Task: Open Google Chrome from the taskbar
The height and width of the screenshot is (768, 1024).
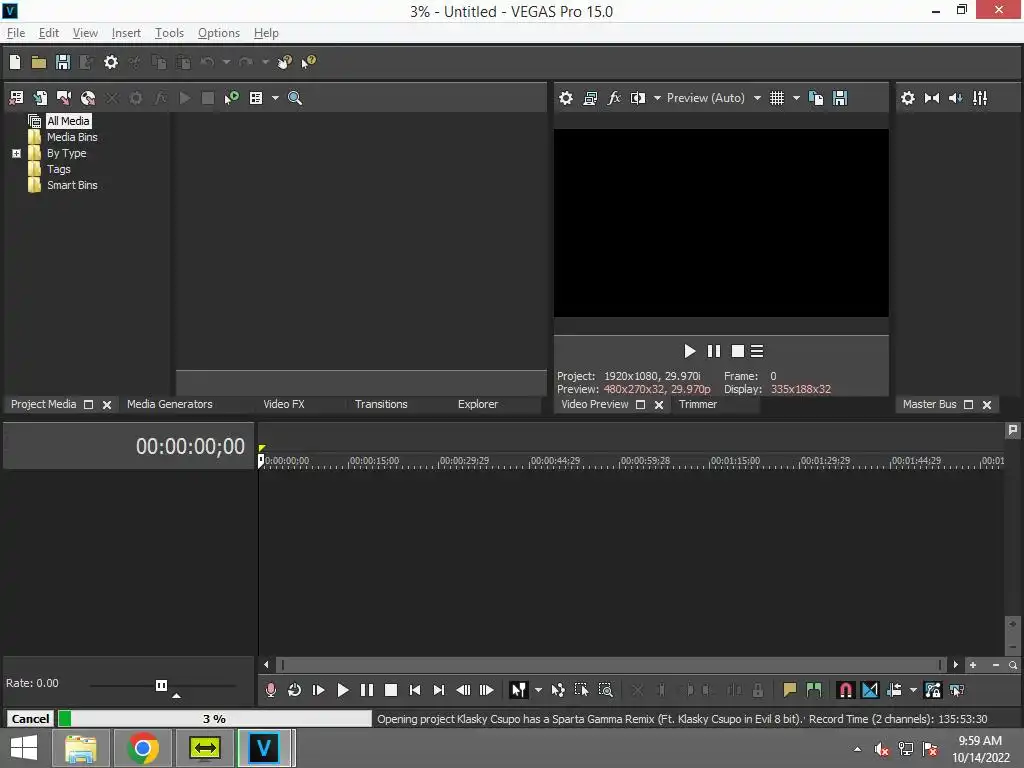Action: [x=142, y=748]
